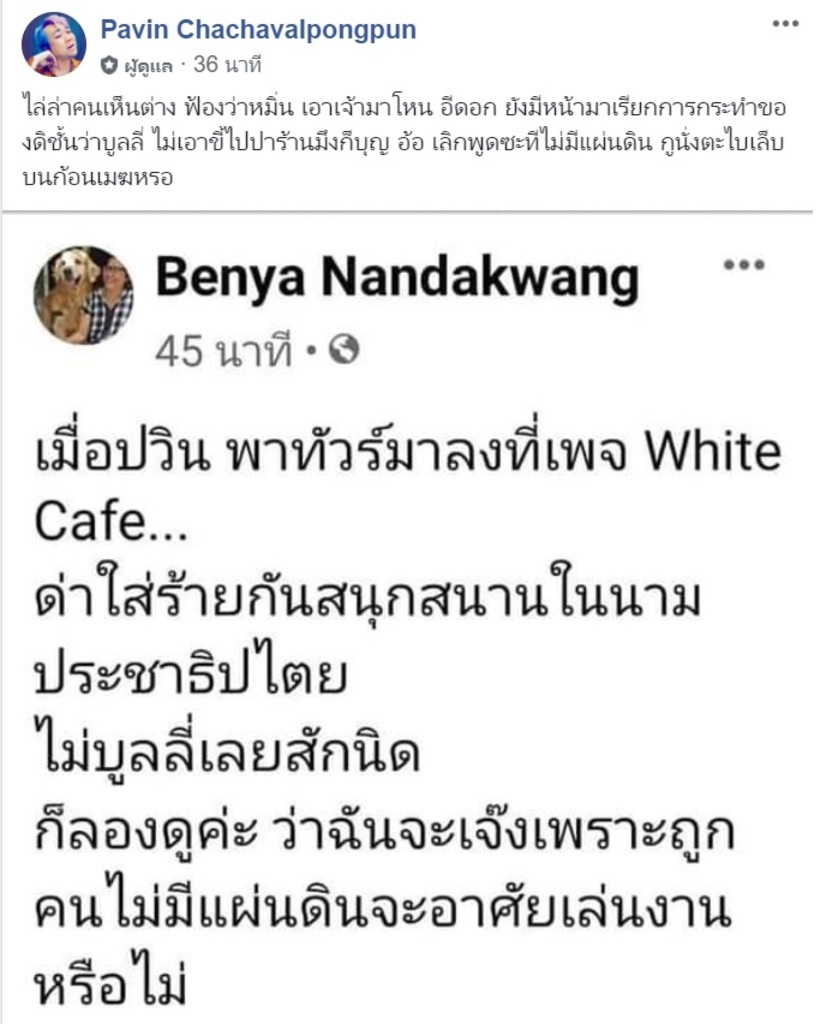826x1024 pixels.
Task: Click the word ประชาธิปไตย in the post
Action: tap(190, 673)
